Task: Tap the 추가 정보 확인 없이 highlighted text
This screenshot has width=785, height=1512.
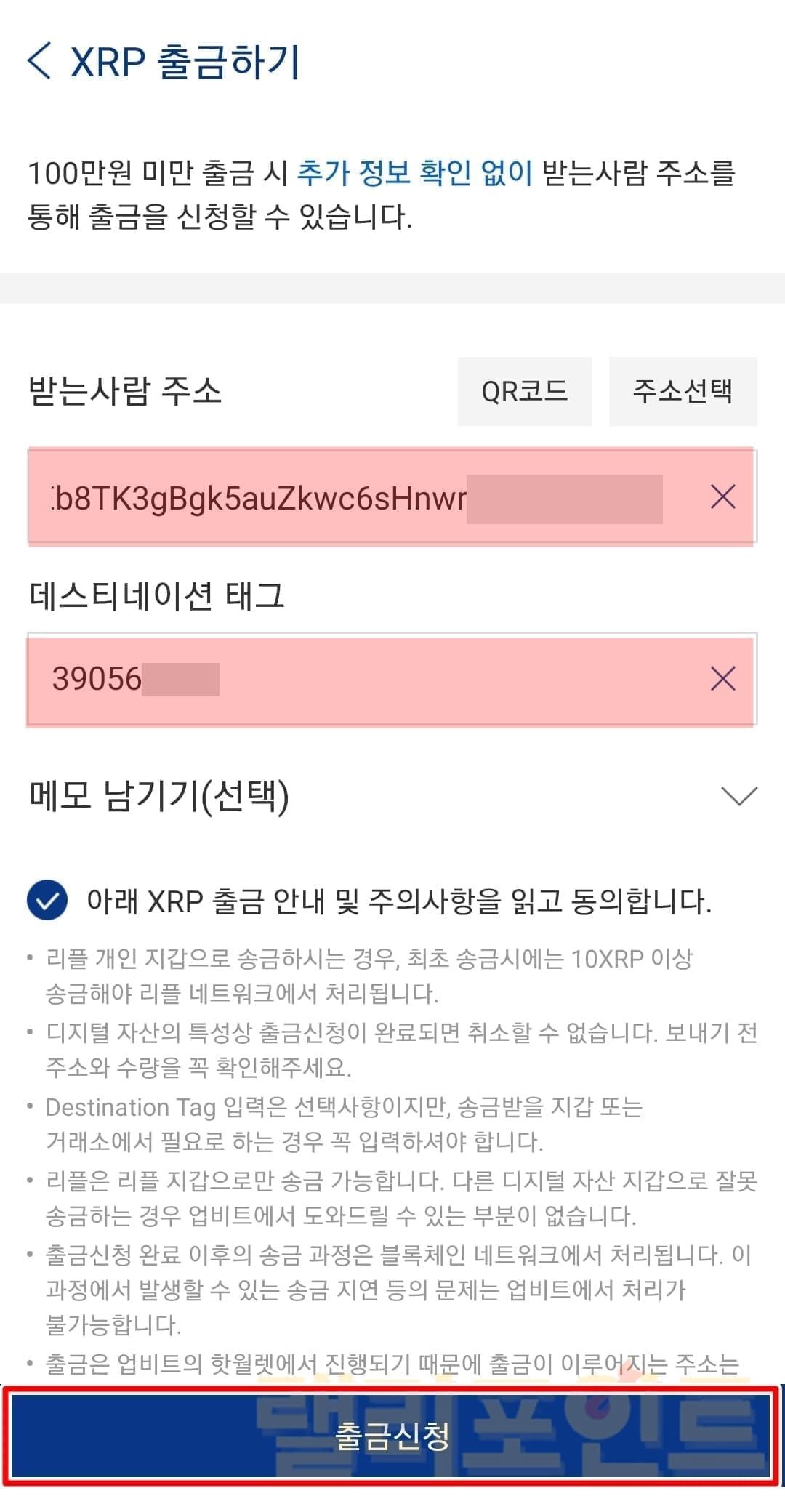Action: click(x=415, y=173)
